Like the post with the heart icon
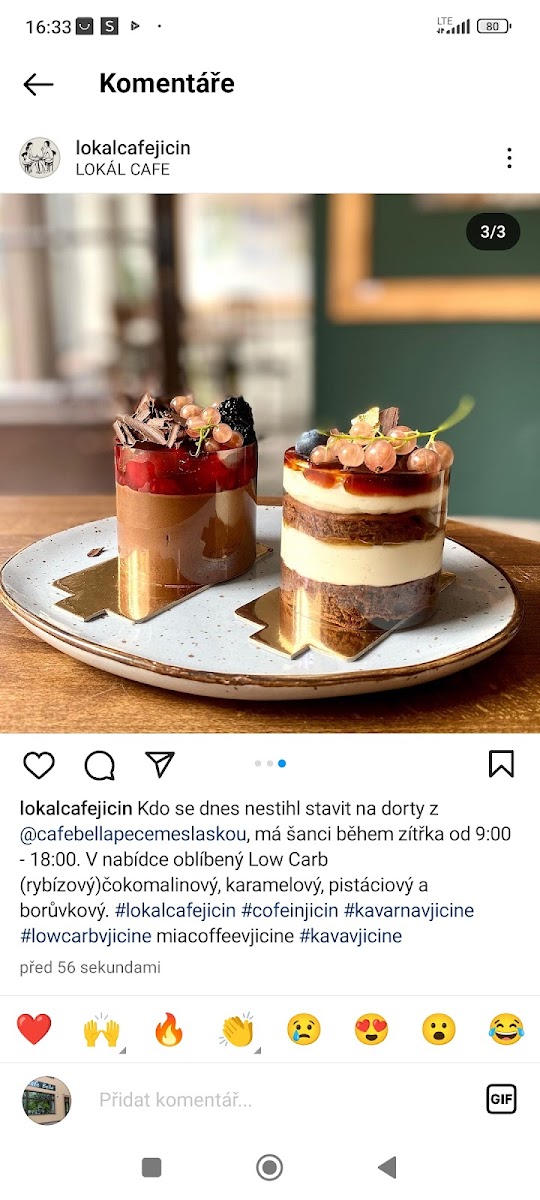 click(x=39, y=765)
